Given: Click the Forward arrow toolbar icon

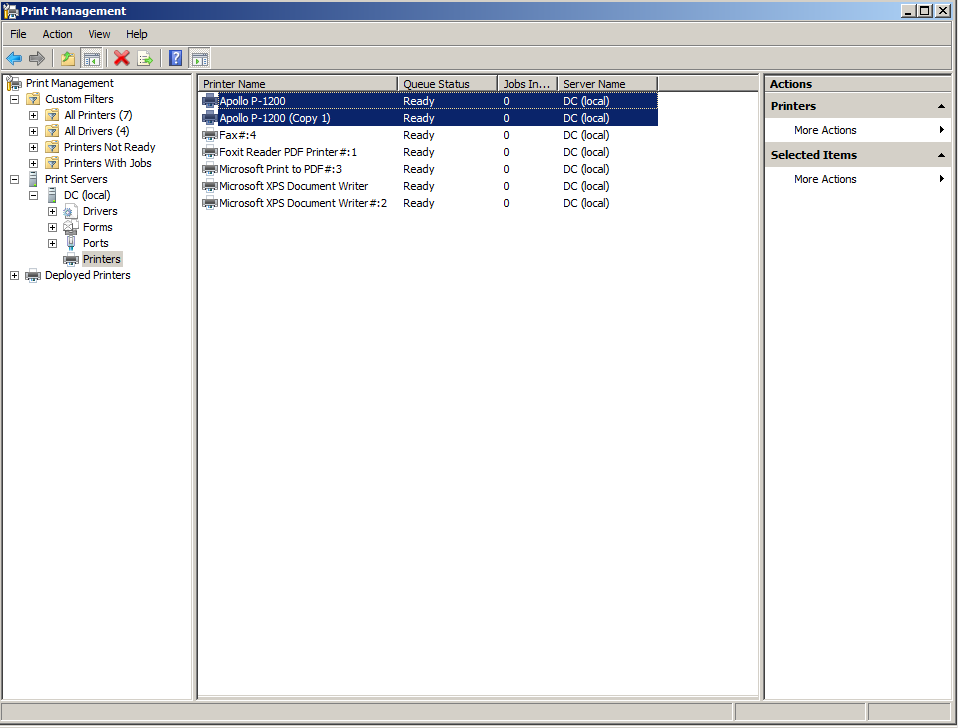Looking at the screenshot, I should (37, 59).
